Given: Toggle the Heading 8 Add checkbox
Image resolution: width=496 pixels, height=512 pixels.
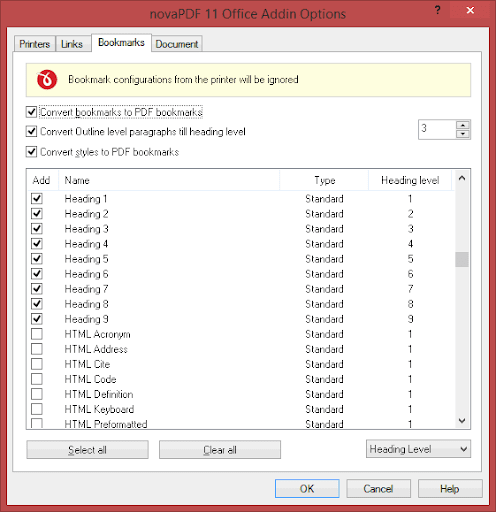Looking at the screenshot, I should pos(37,304).
